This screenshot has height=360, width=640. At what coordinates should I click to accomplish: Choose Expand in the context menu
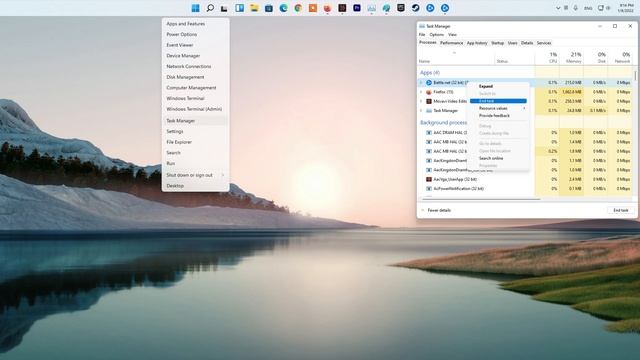[x=486, y=86]
